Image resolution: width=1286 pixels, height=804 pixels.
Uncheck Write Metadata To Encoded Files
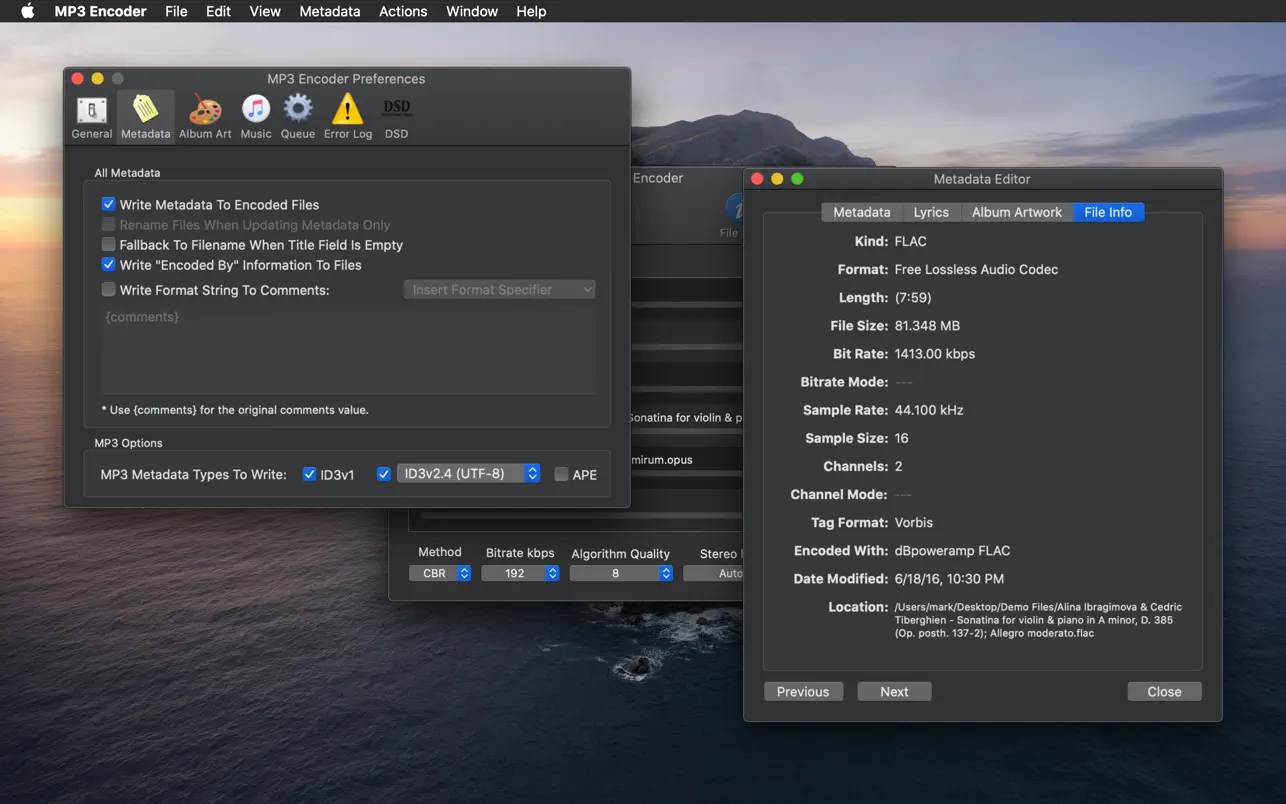(x=109, y=204)
